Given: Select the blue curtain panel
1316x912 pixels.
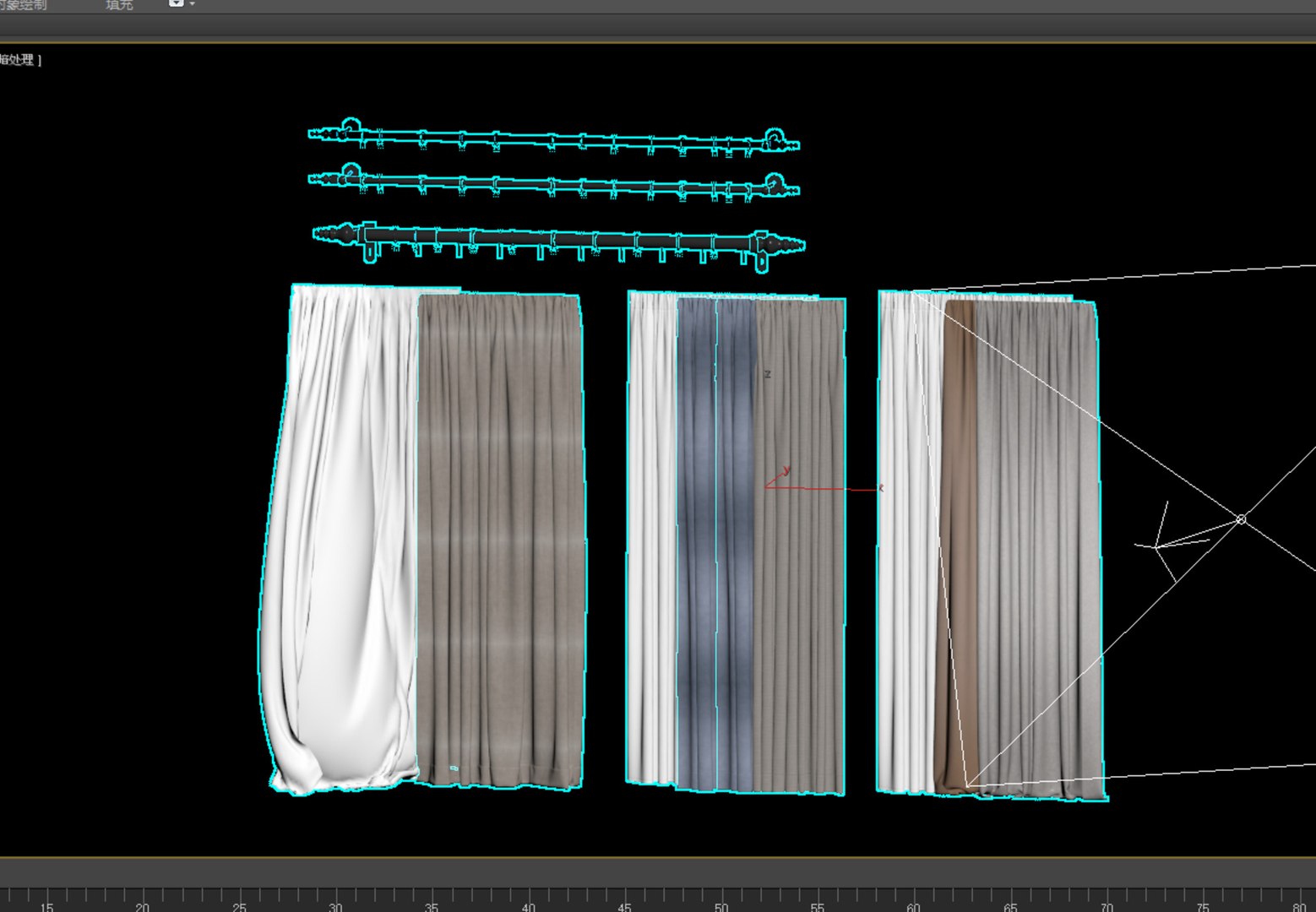Looking at the screenshot, I should coord(716,545).
